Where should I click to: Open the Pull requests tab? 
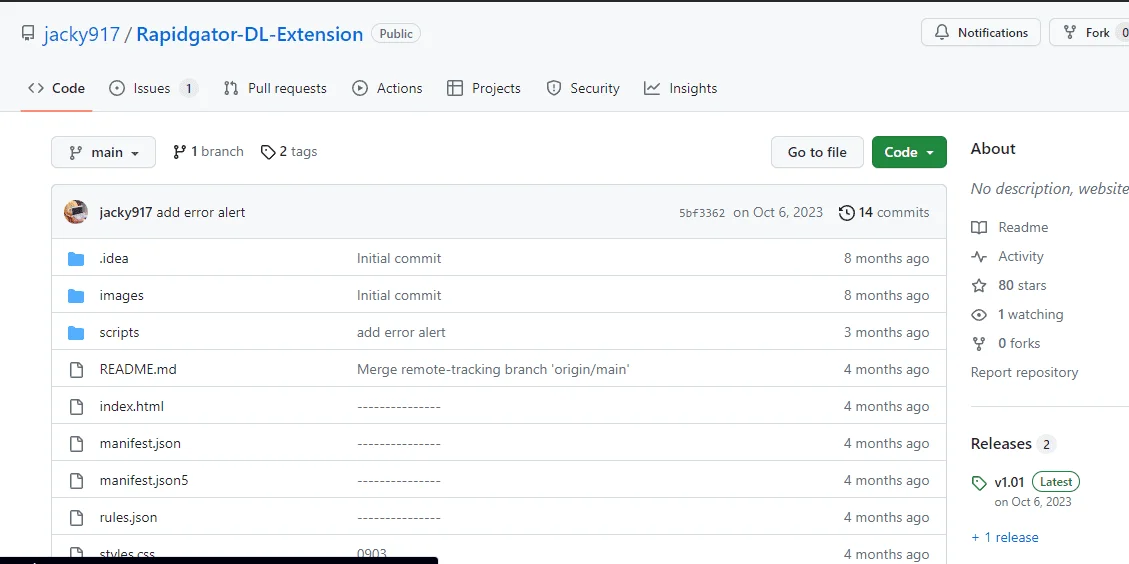(275, 89)
